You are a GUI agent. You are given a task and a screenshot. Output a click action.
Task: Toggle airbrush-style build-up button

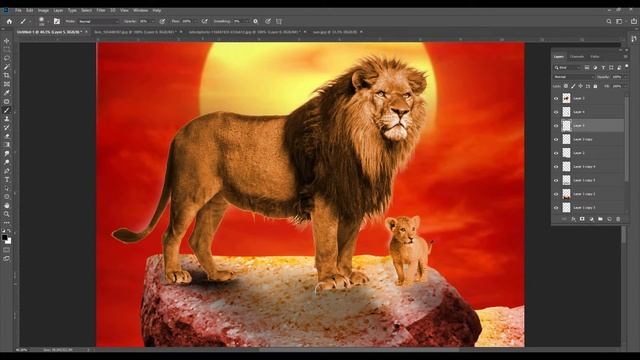tap(204, 21)
